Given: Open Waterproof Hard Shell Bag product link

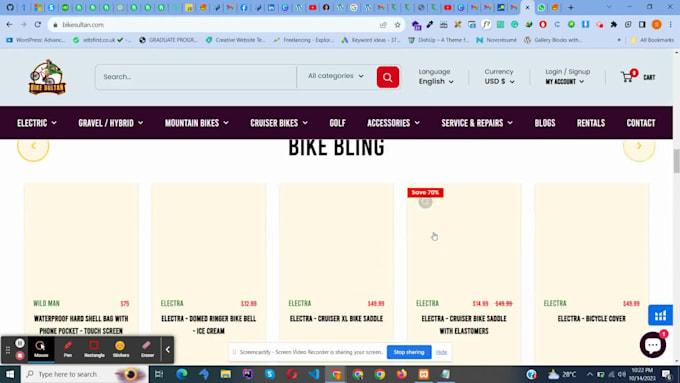Looking at the screenshot, I should [81, 324].
